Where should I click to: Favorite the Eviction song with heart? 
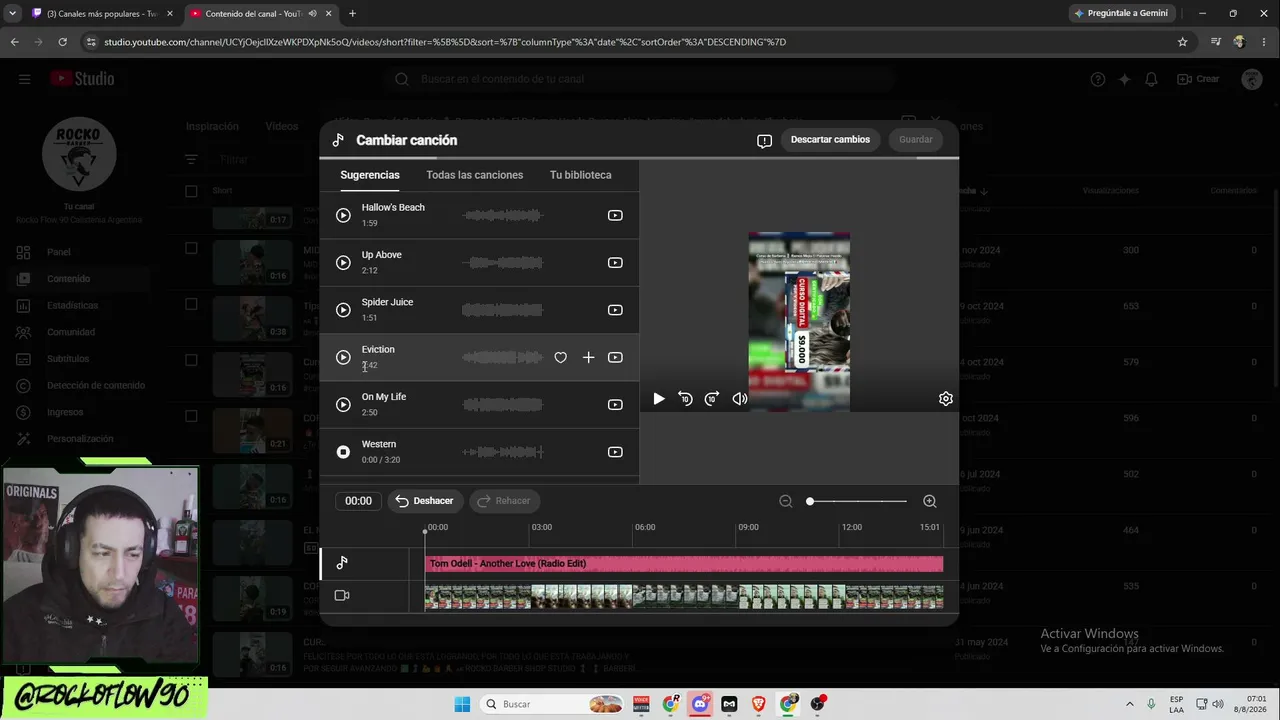(x=560, y=357)
